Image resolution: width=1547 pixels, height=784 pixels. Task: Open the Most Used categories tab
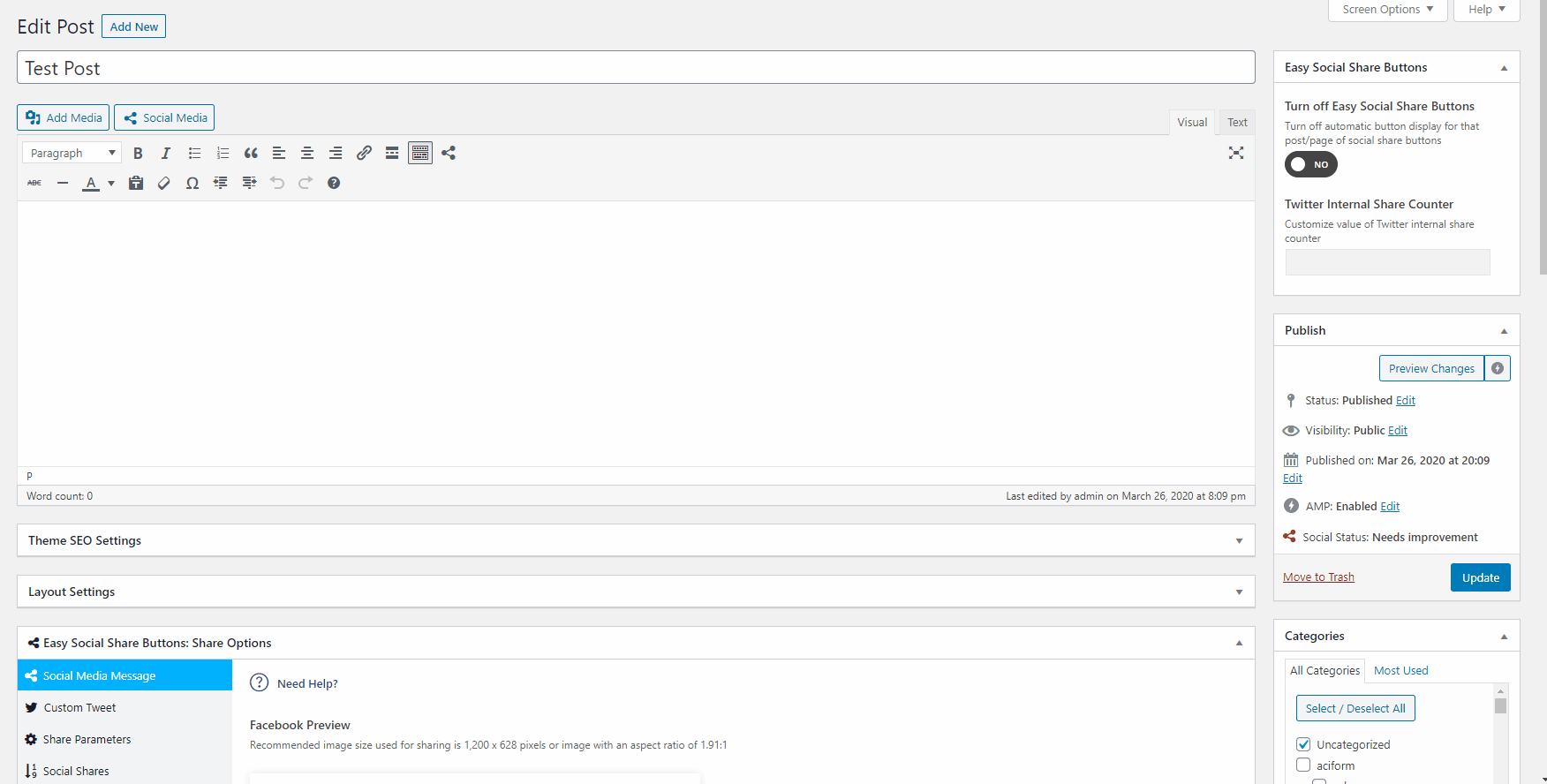click(1400, 671)
